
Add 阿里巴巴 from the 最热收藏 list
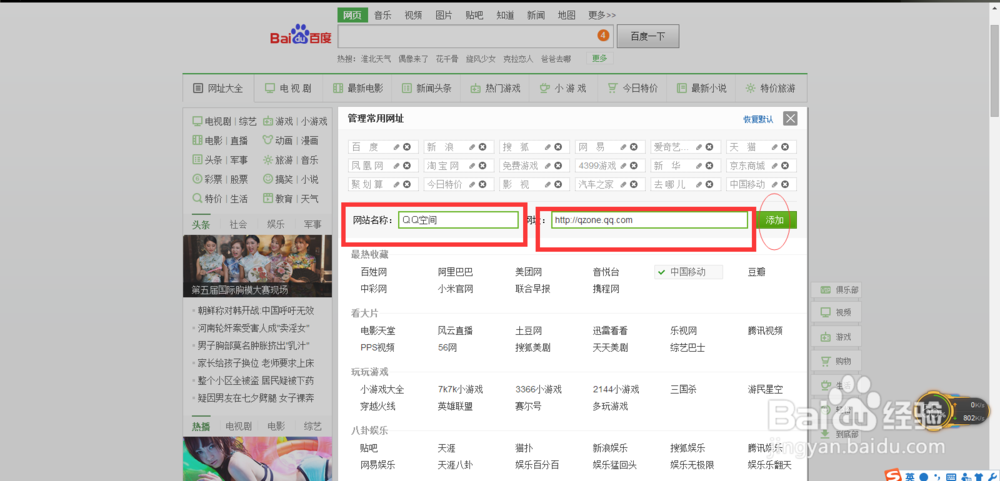(x=455, y=272)
